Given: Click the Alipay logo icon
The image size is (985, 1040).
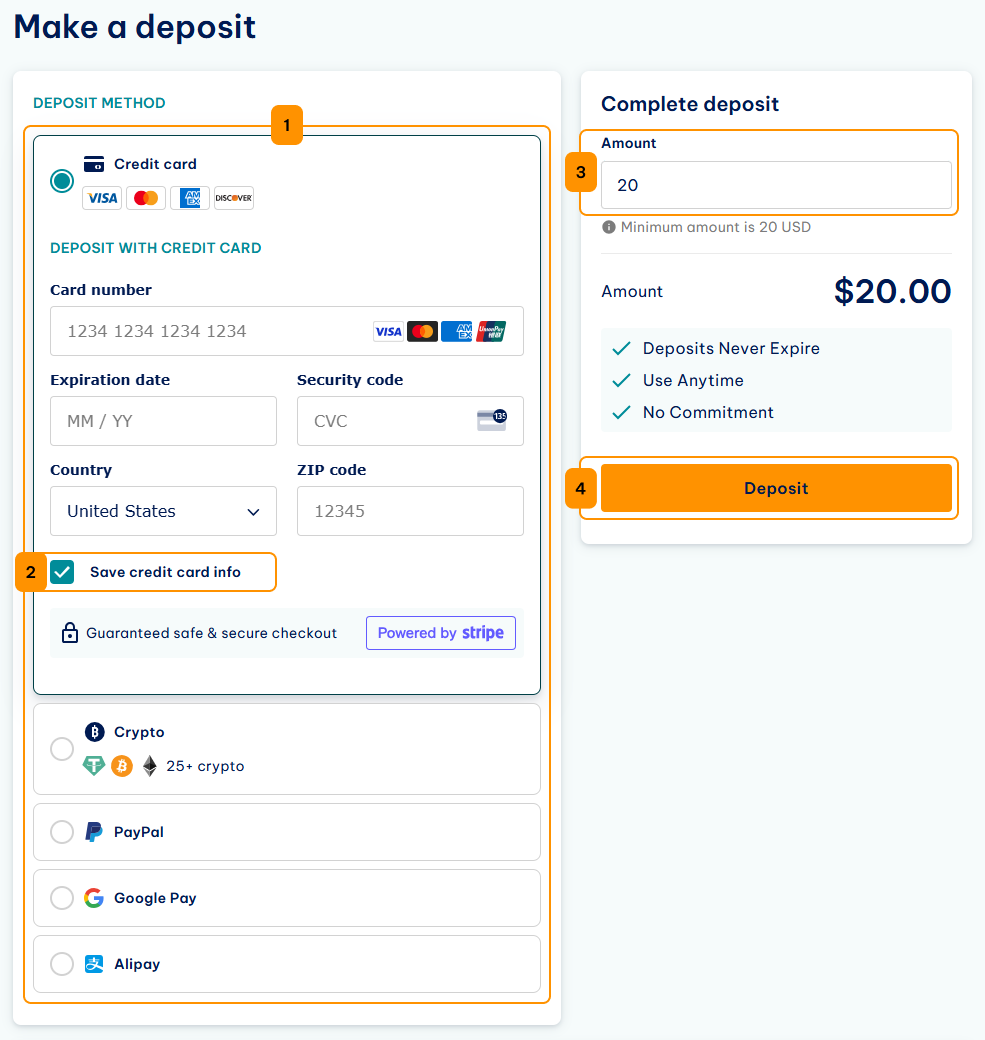Looking at the screenshot, I should [94, 964].
